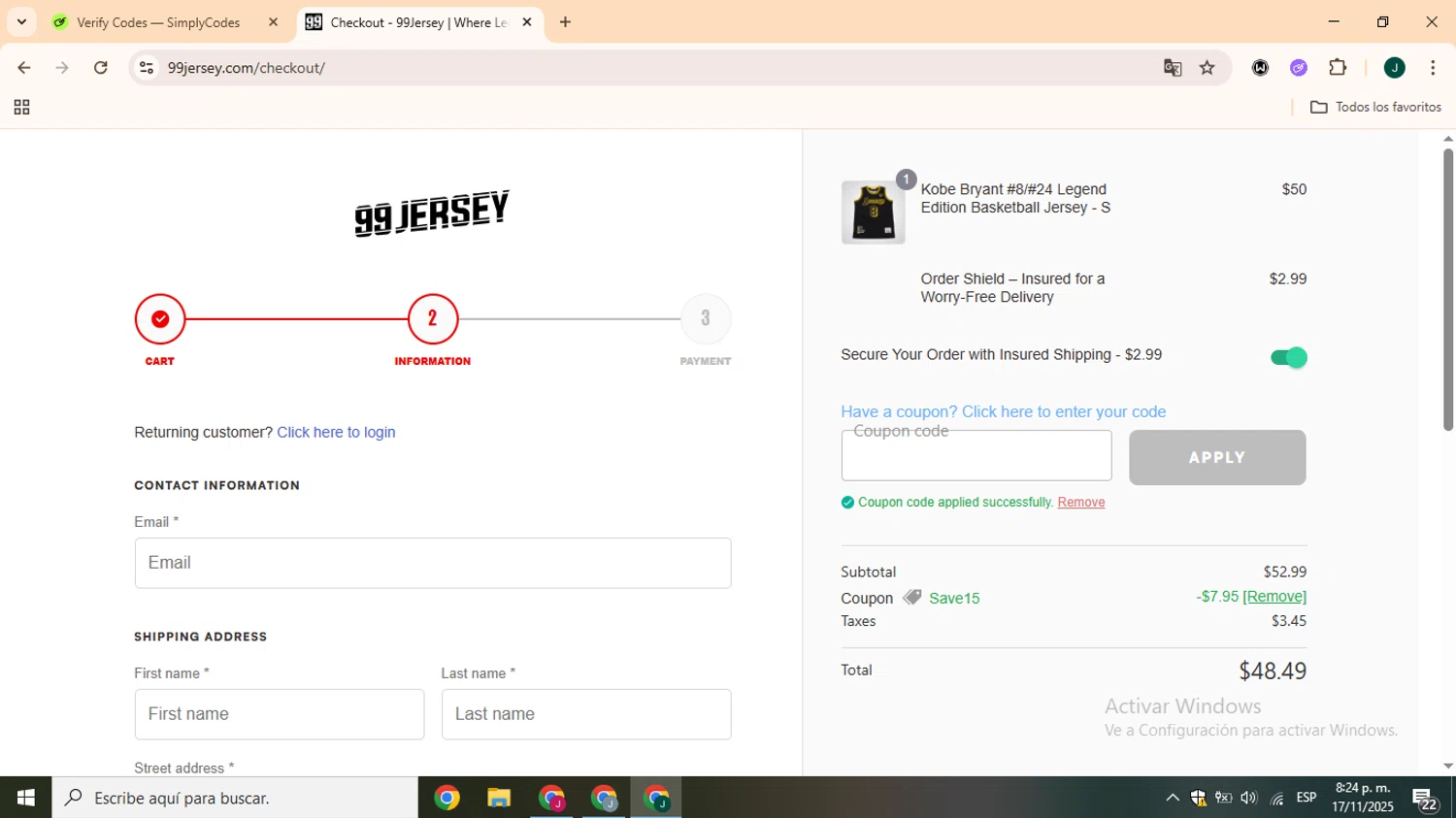1456x818 pixels.
Task: Select the Payment step 3 circle
Action: [x=706, y=319]
